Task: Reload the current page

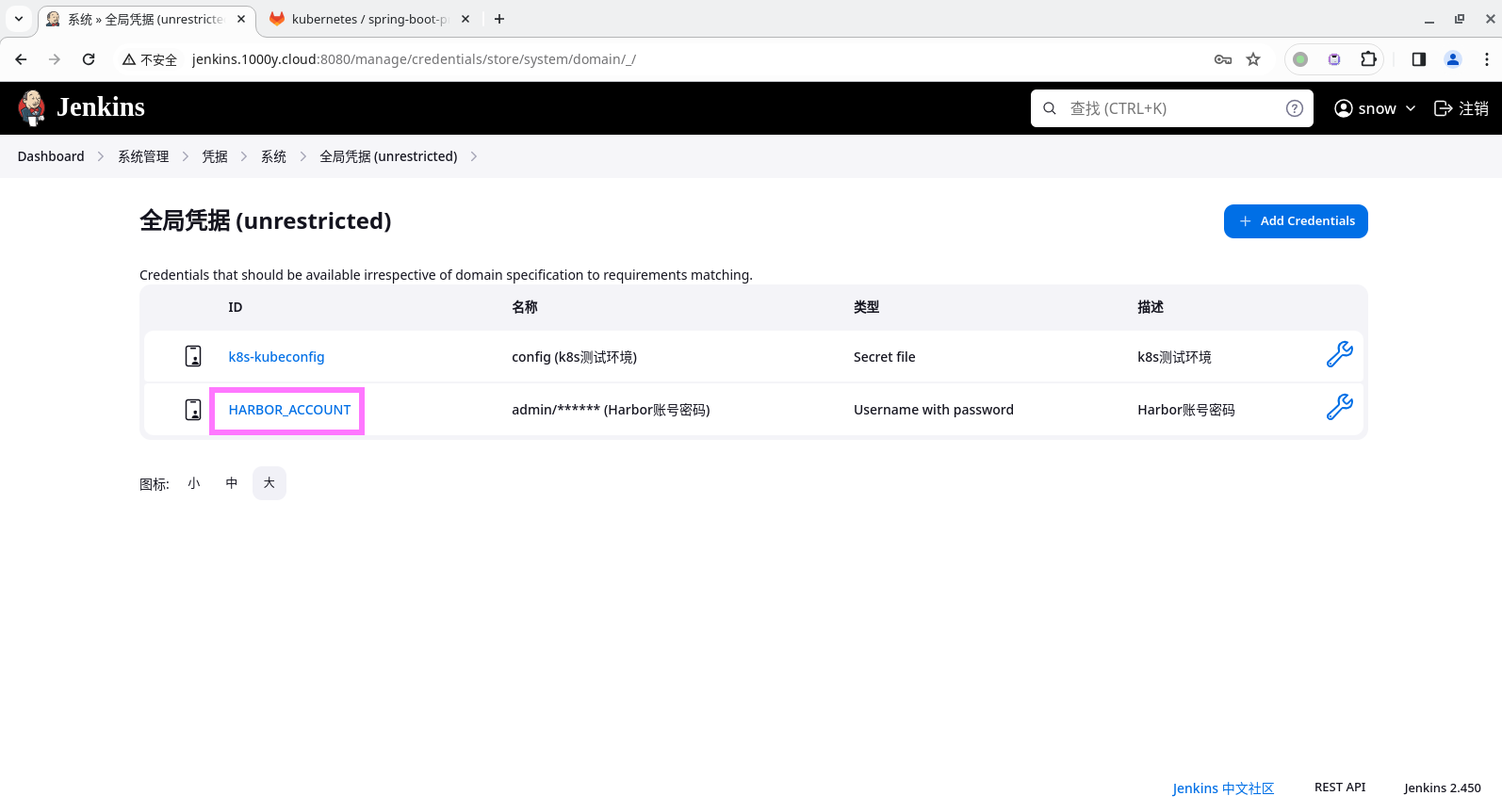Action: point(89,59)
